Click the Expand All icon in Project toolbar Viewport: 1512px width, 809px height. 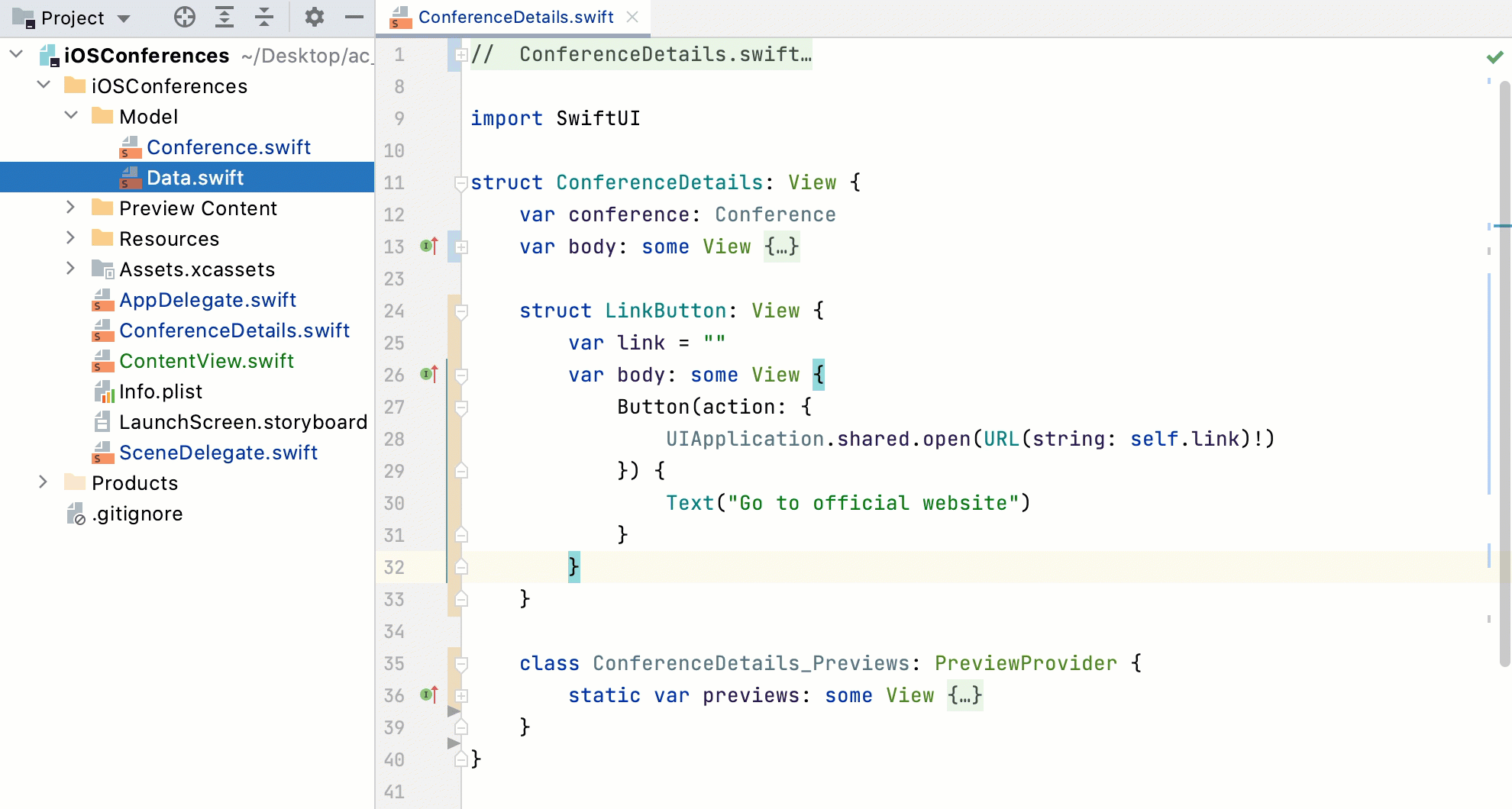(224, 17)
